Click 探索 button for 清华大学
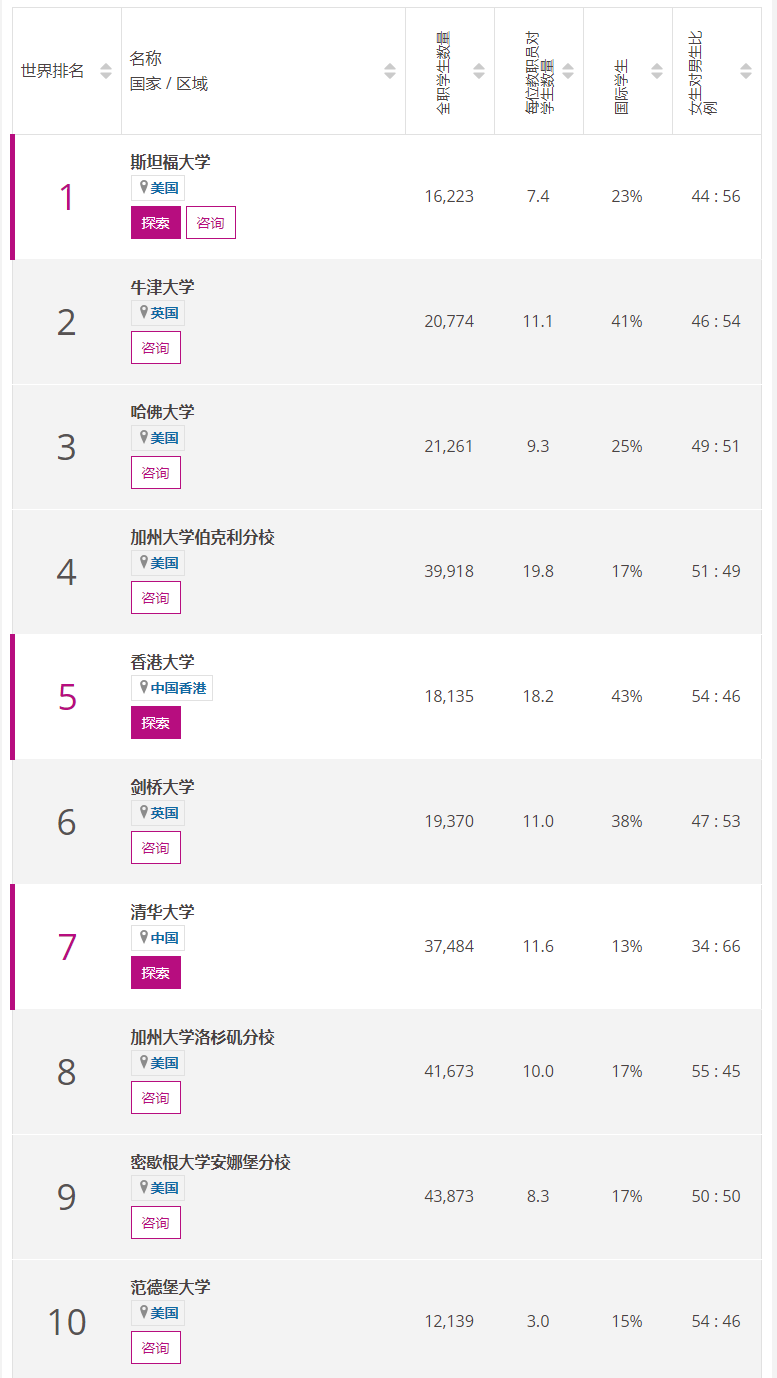The height and width of the screenshot is (1378, 777). click(156, 972)
